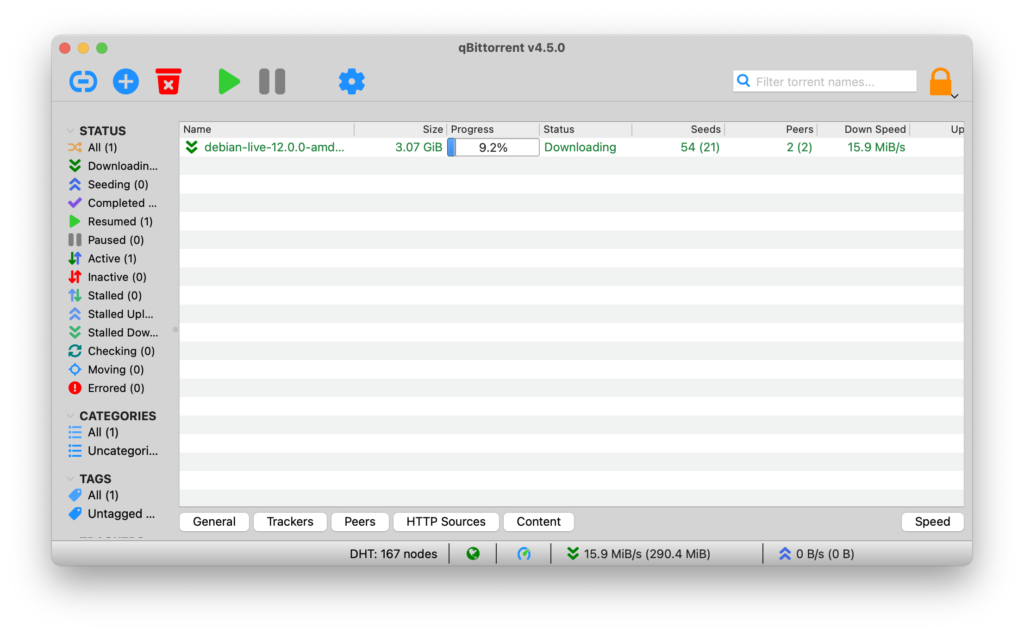This screenshot has height=634, width=1024.
Task: Sort by the Name column header
Action: (x=267, y=129)
